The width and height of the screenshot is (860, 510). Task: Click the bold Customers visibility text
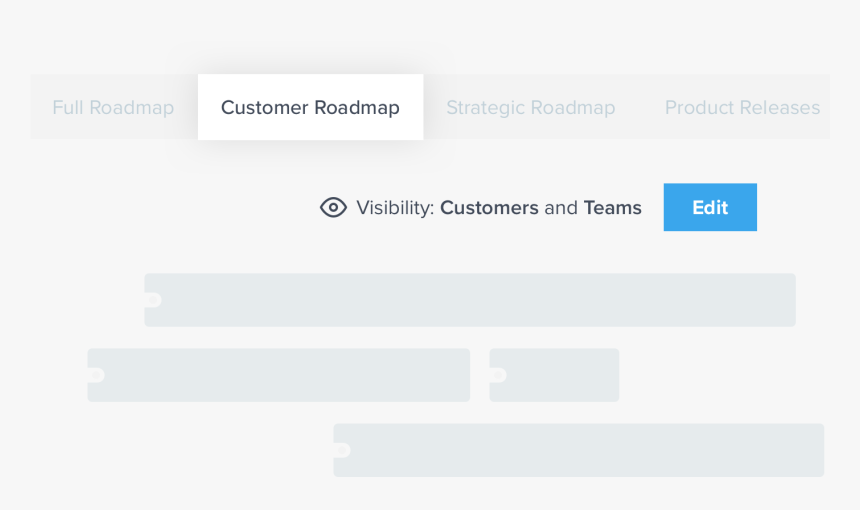(x=489, y=208)
